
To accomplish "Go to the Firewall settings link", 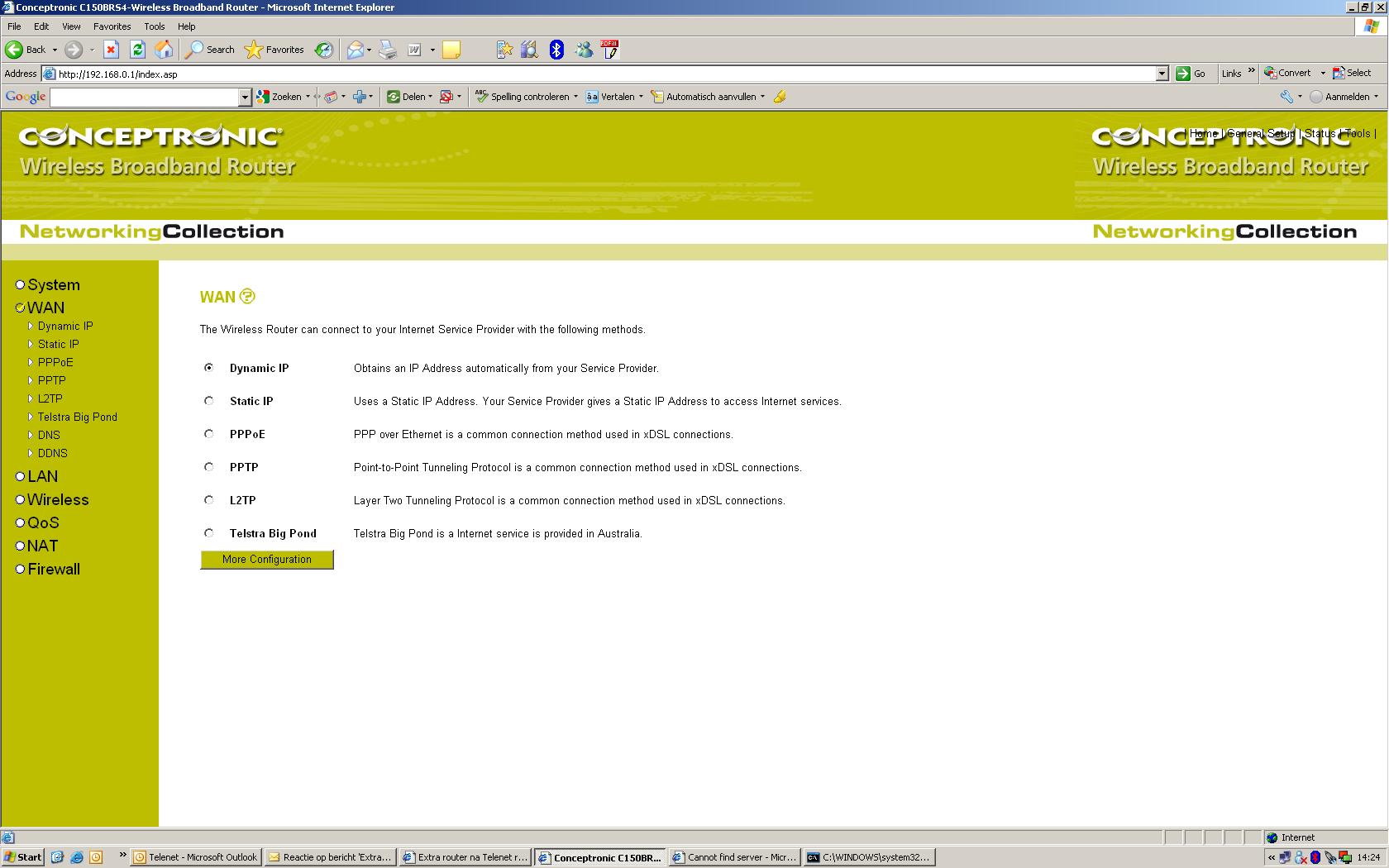I will (x=54, y=569).
